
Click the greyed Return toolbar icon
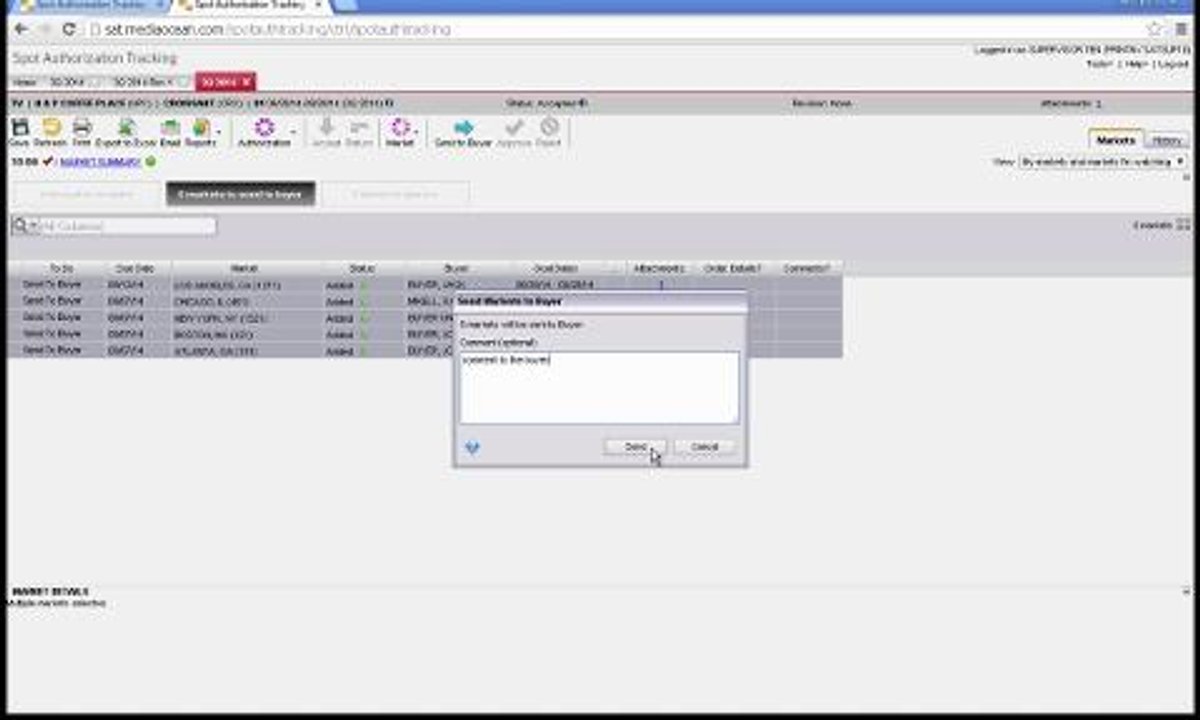click(x=359, y=127)
